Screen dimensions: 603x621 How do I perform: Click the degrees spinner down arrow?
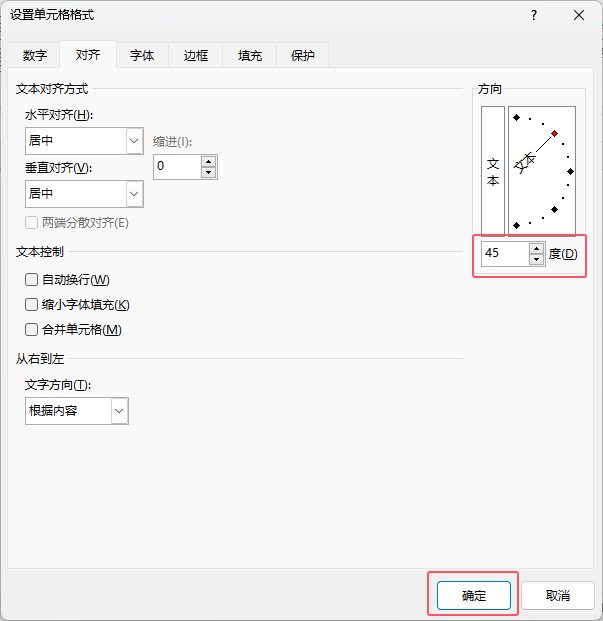(536, 259)
